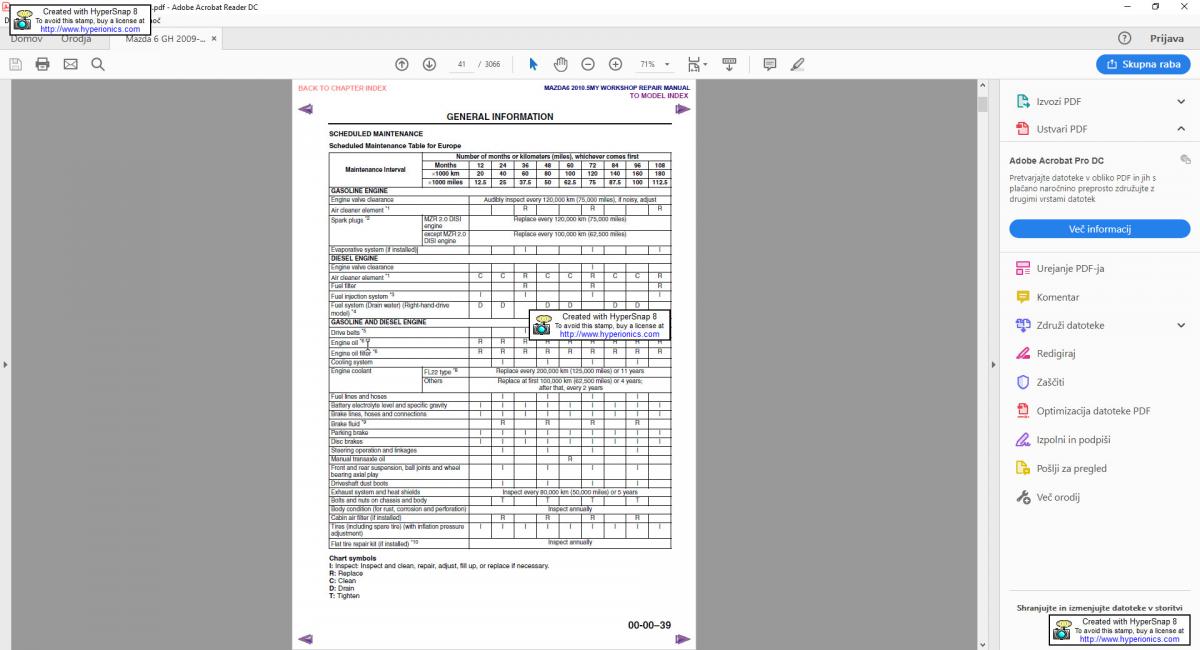Image resolution: width=1200 pixels, height=650 pixels.
Task: Click the SCHEDULED MAINTENANCE heading
Action: 376,133
